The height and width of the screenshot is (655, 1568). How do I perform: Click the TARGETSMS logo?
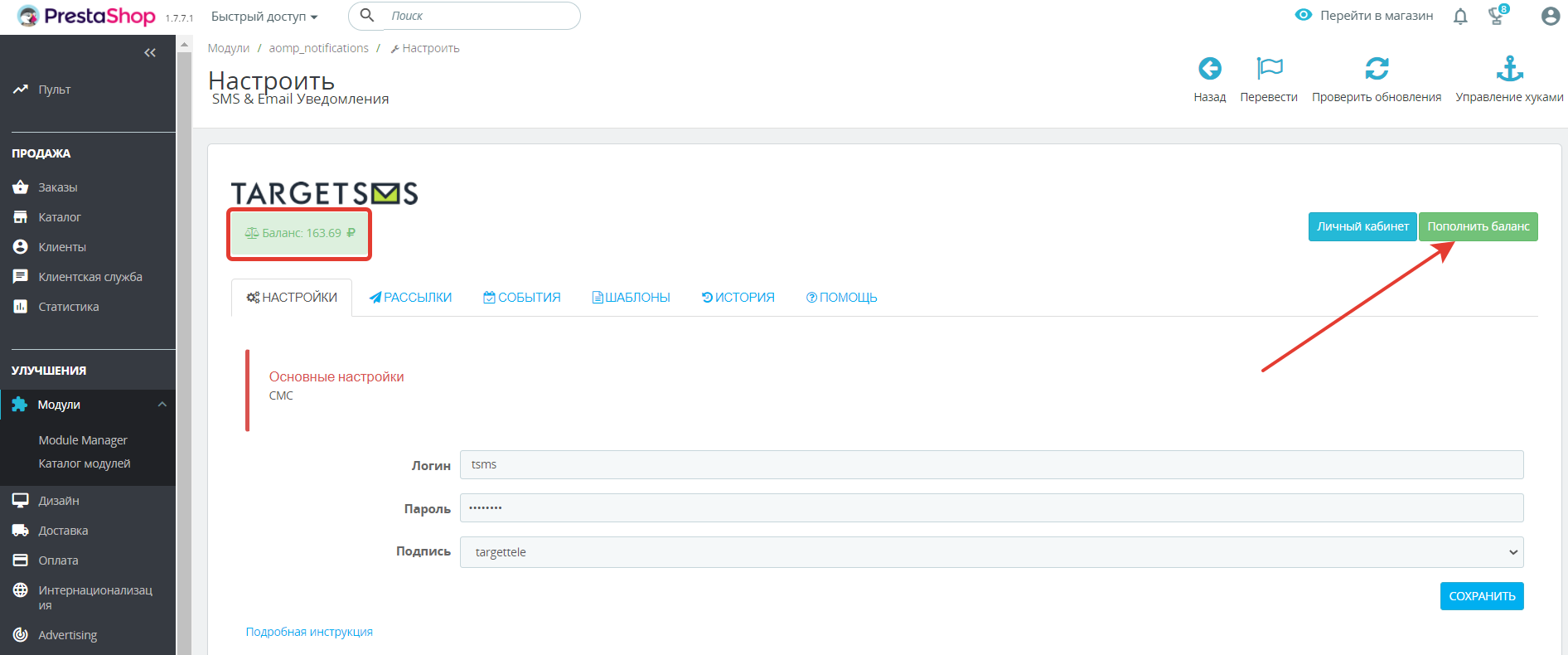pos(324,193)
